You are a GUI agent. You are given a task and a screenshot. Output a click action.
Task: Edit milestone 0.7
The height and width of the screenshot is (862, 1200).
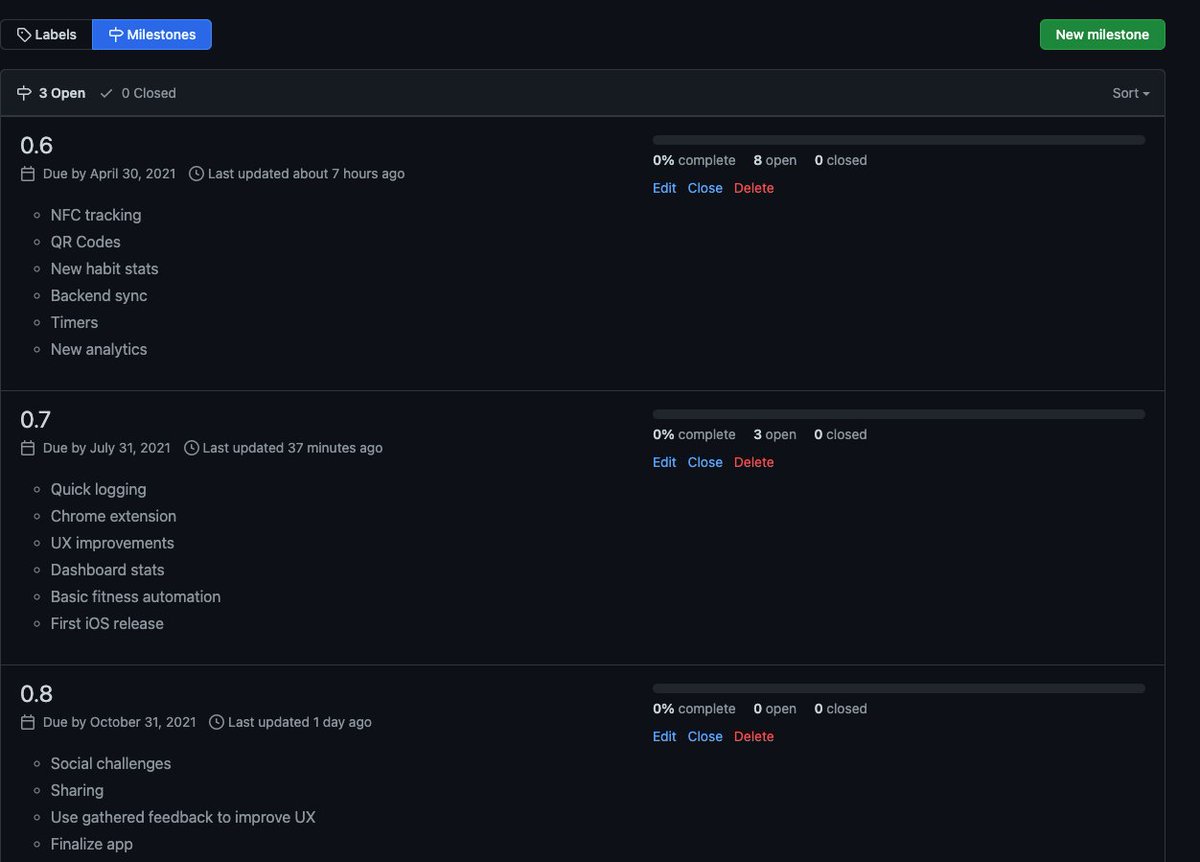click(x=664, y=462)
